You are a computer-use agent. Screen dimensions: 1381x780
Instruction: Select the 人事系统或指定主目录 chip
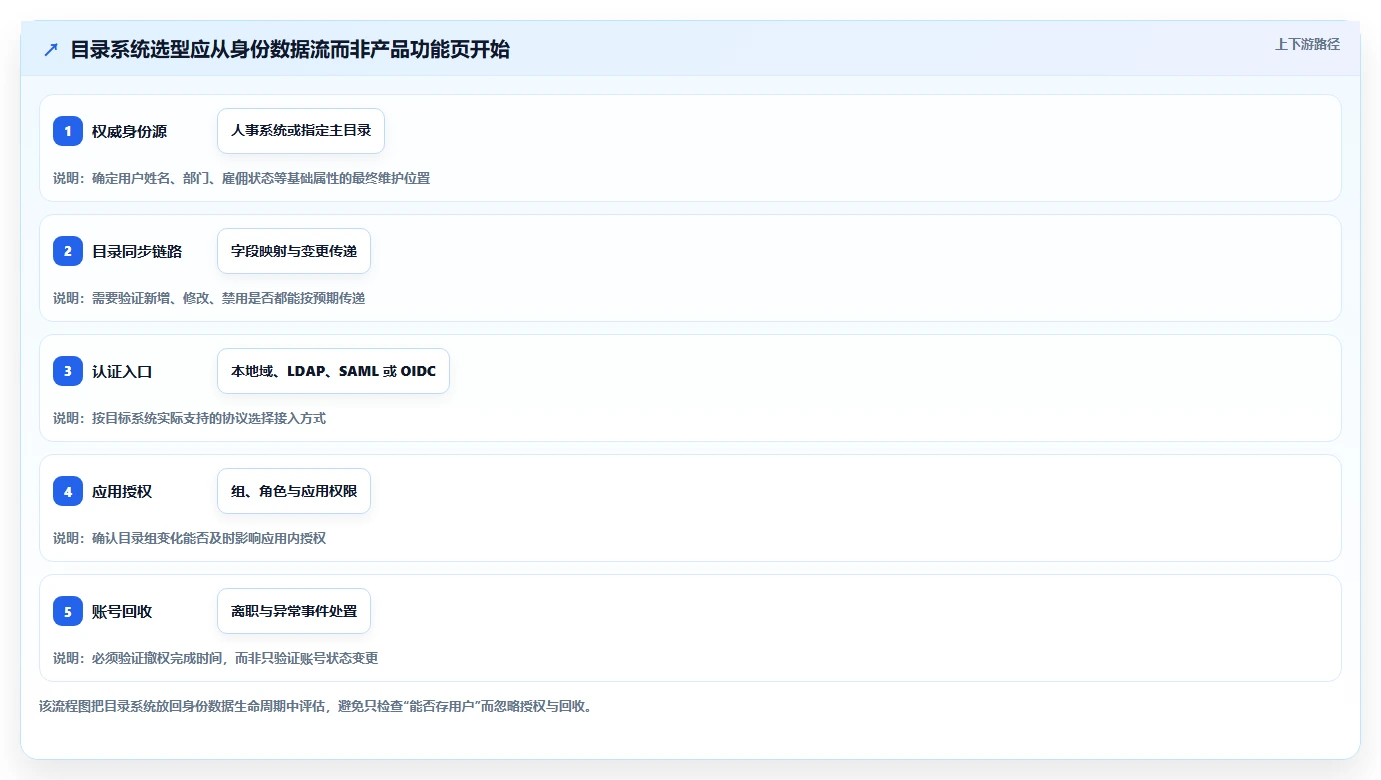click(301, 131)
